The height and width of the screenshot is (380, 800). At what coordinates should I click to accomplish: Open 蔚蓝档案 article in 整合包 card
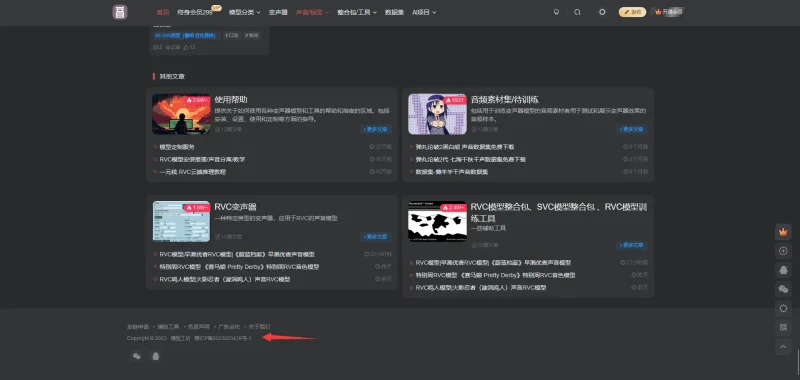coord(493,263)
